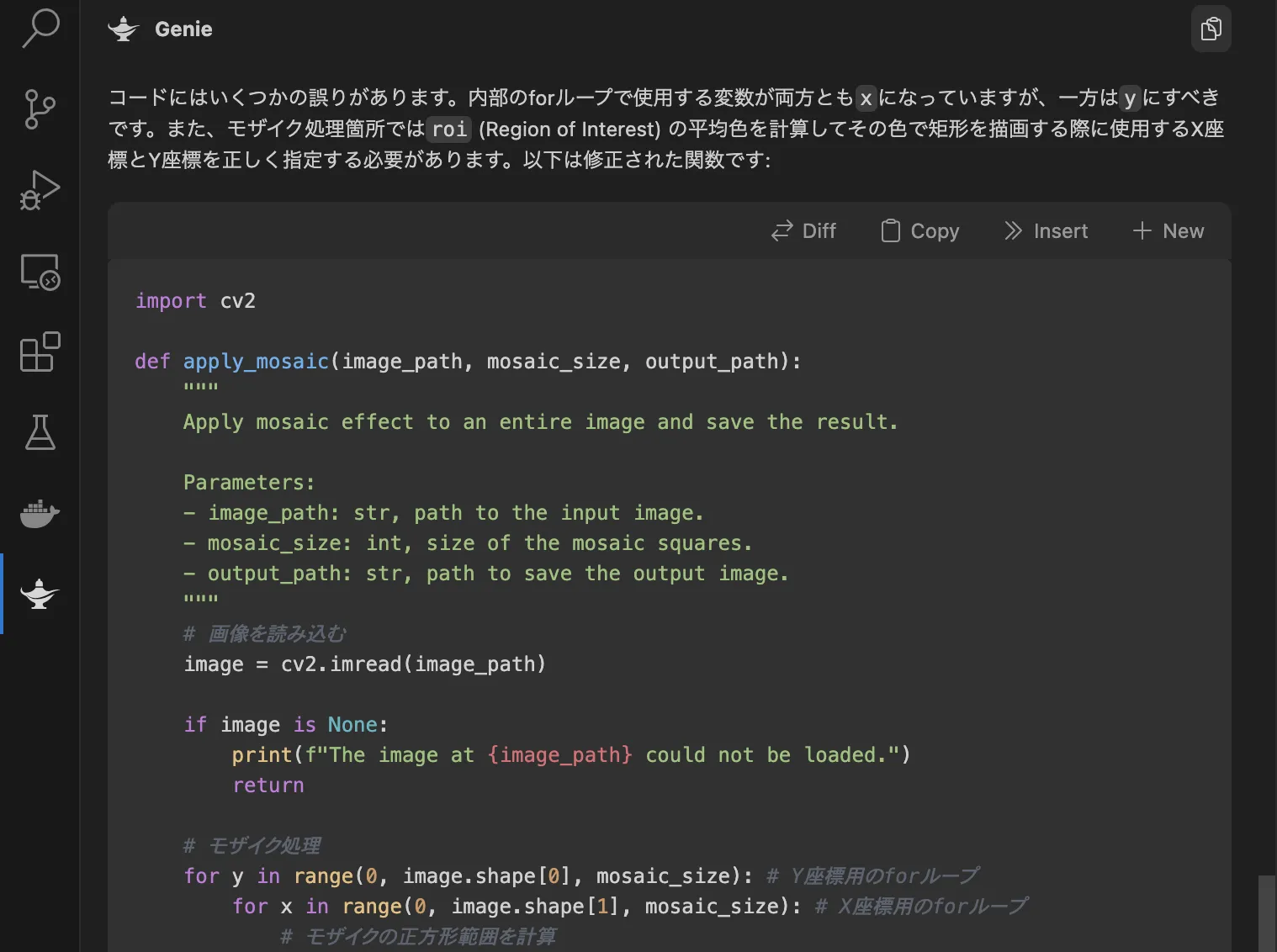Insert the code into the editor
The width and height of the screenshot is (1277, 952).
coord(1046,230)
